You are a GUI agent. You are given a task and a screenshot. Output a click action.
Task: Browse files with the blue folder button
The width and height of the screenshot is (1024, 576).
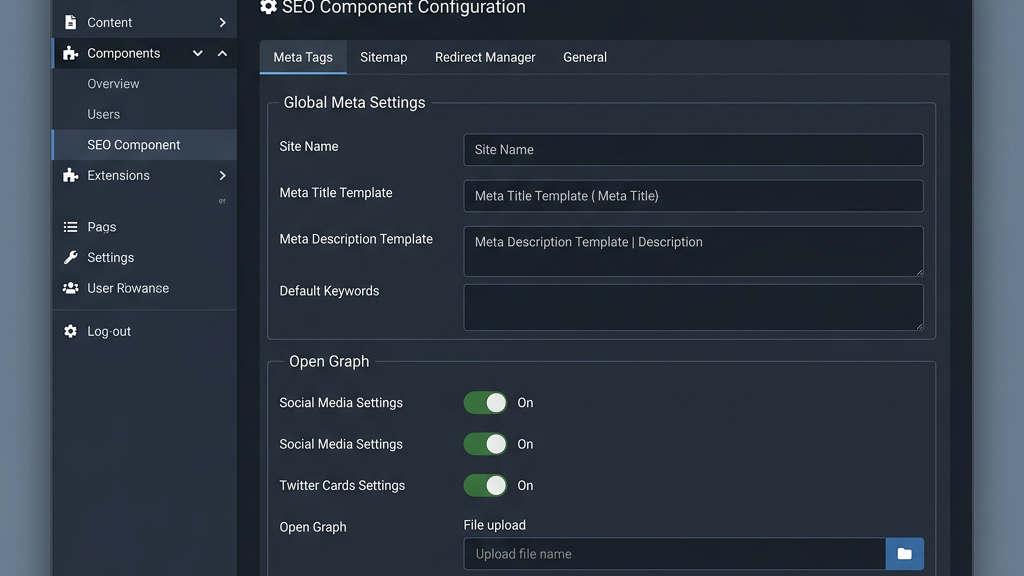[x=904, y=554]
